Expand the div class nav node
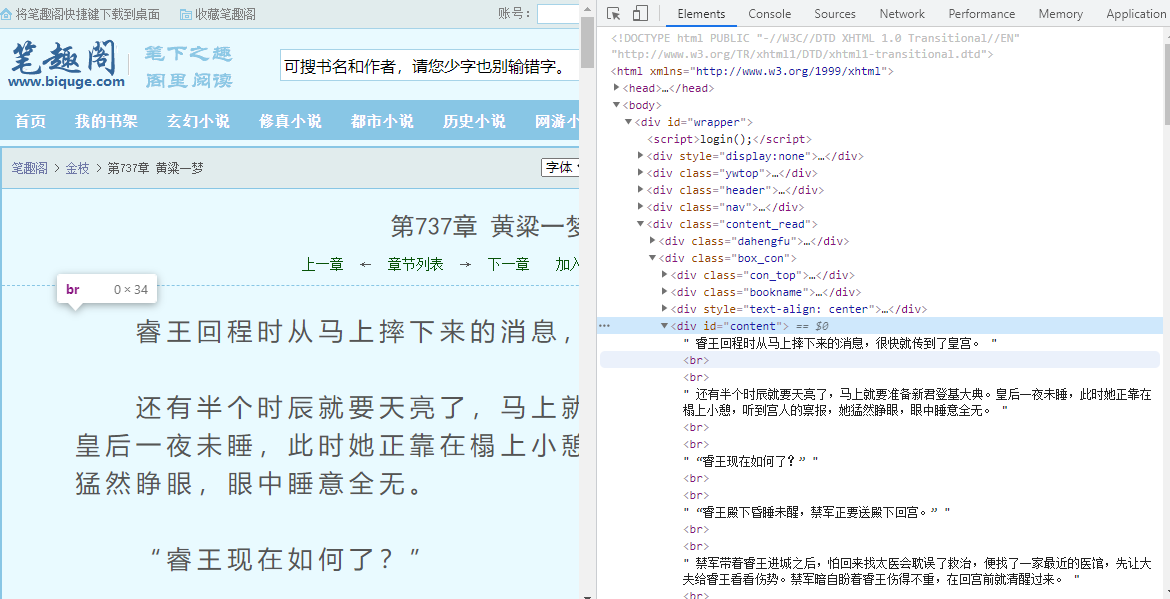Image resolution: width=1170 pixels, height=599 pixels. pos(641,207)
